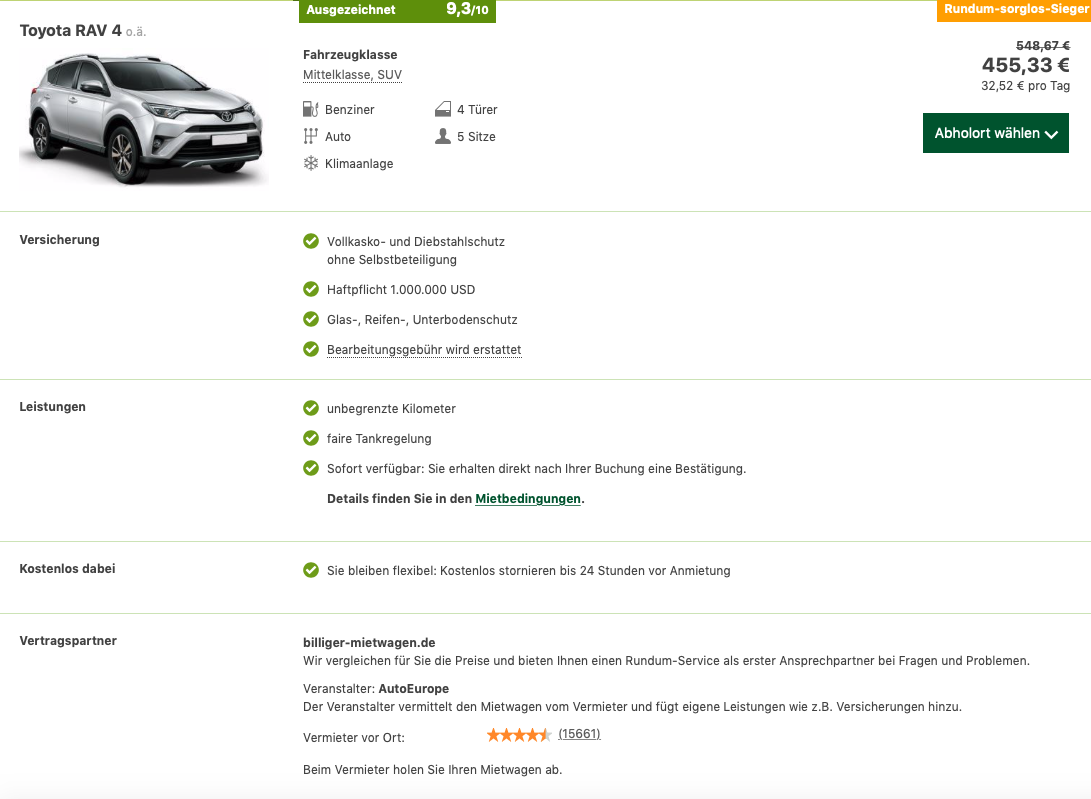Click the fuel pump icon beside Benziner
The height and width of the screenshot is (799, 1091).
pos(310,109)
